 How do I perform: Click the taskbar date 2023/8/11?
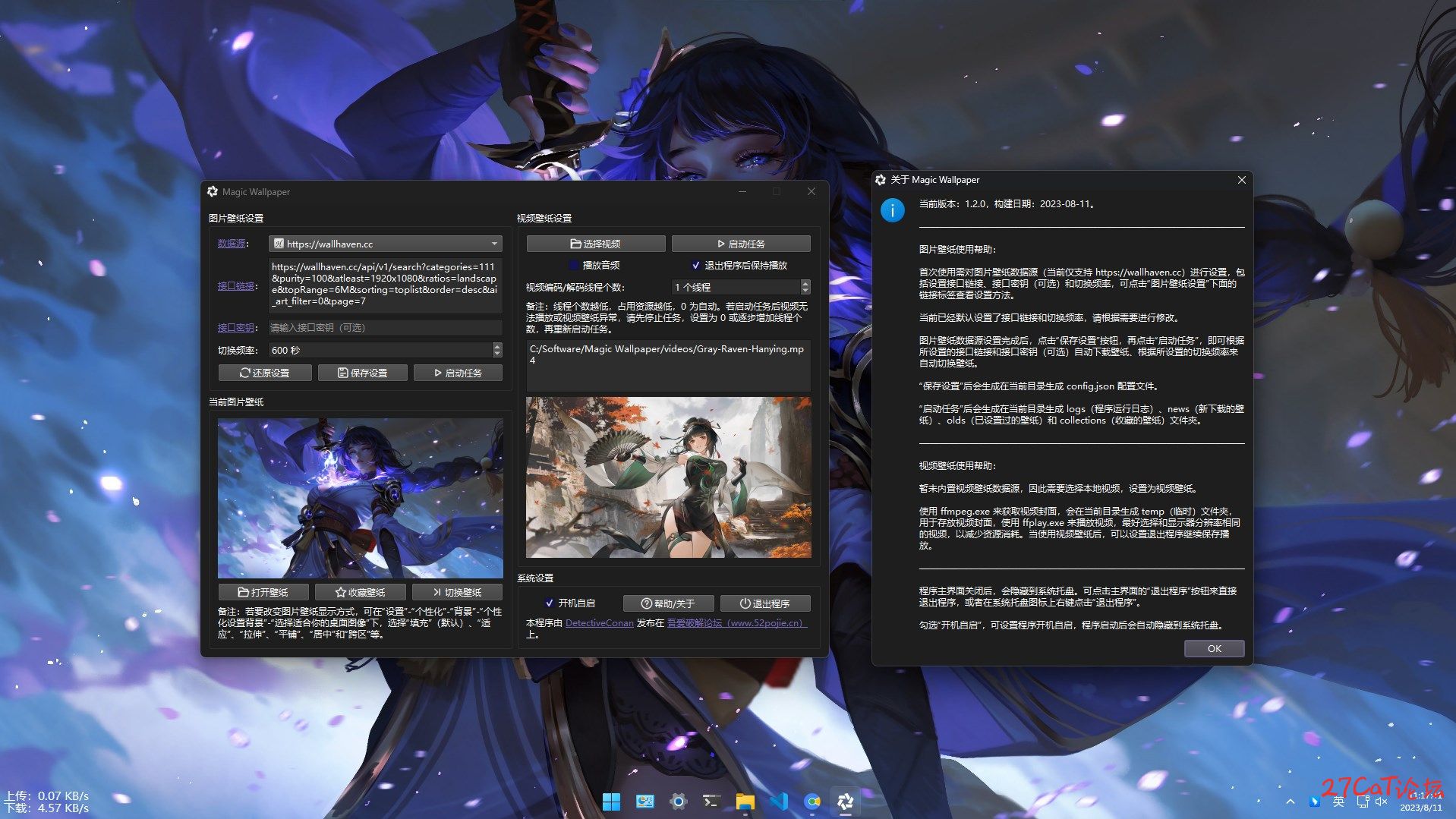coord(1420,808)
